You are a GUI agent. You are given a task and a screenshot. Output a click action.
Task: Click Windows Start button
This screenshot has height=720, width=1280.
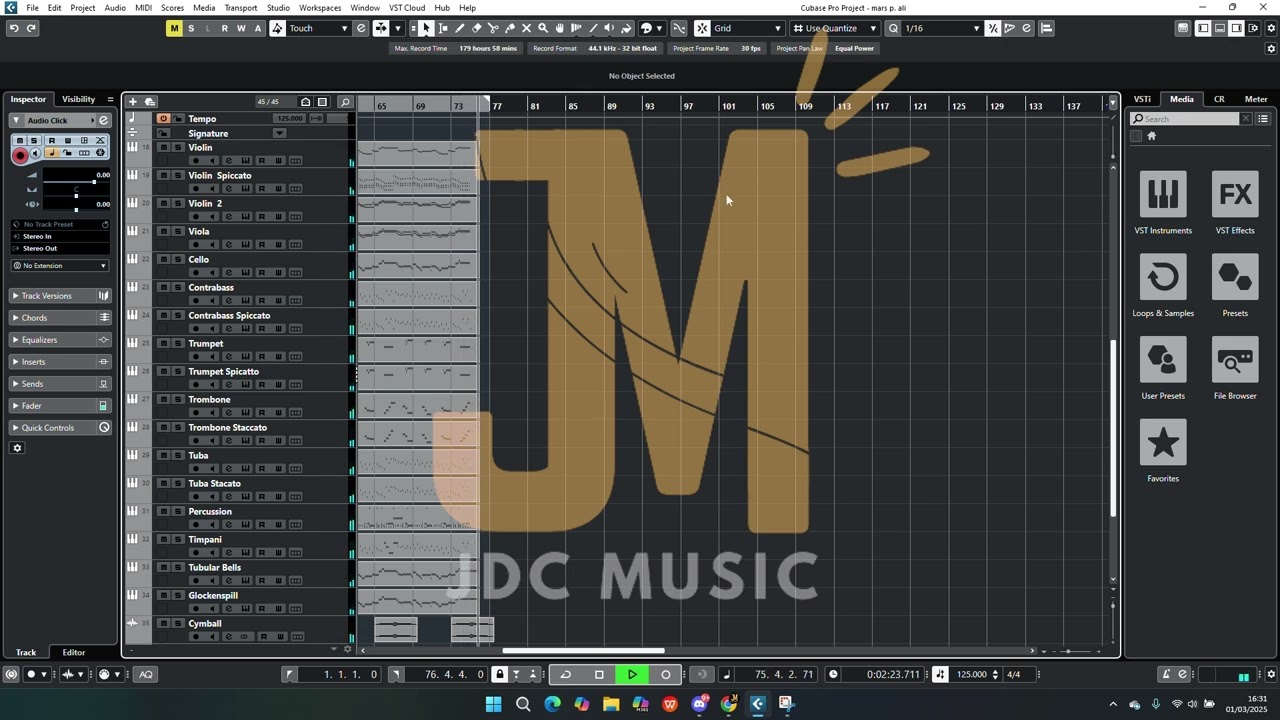[x=493, y=704]
